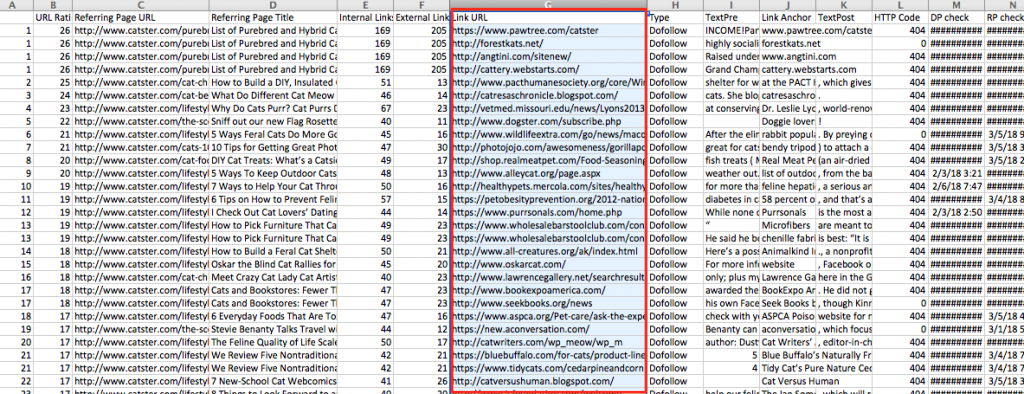The width and height of the screenshot is (1024, 394).
Task: Select the vetmed.missouri.edu link cell
Action: point(548,108)
